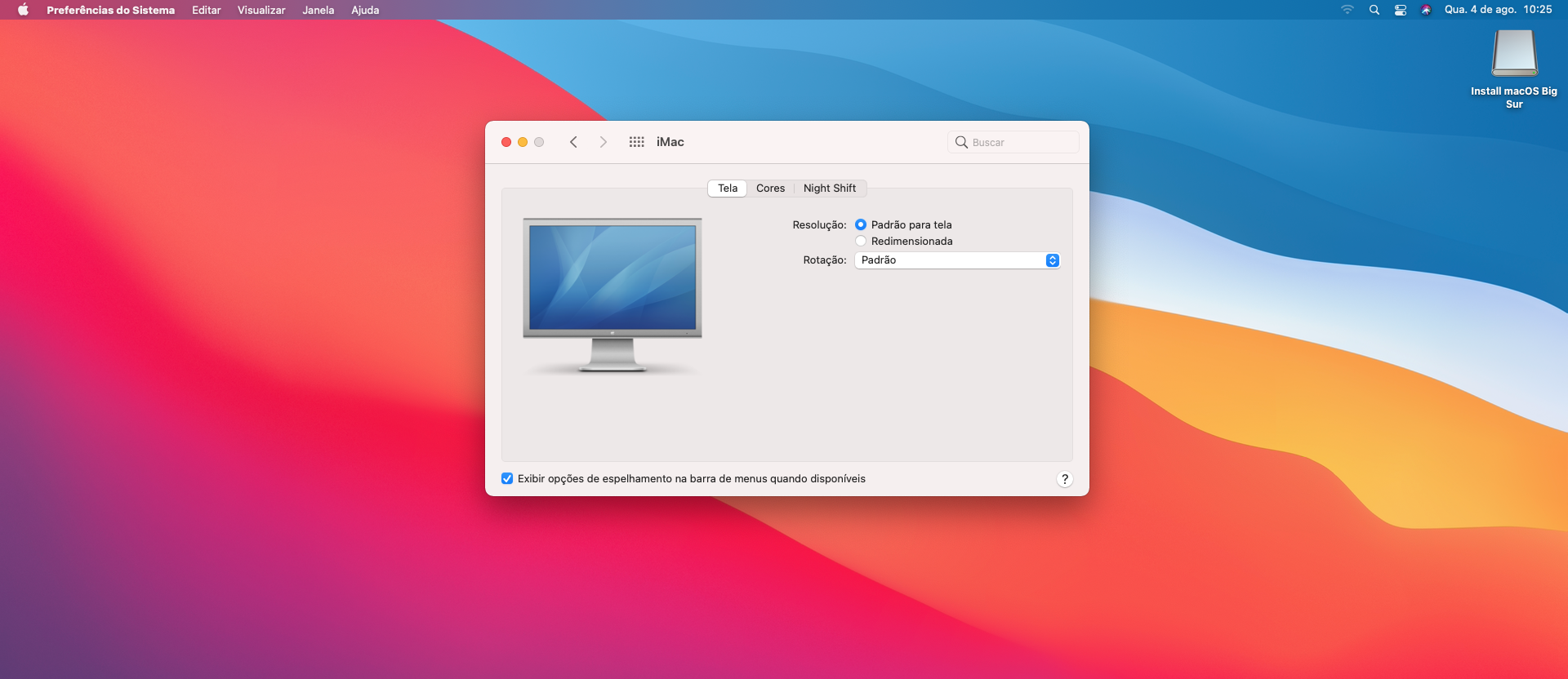Open the Visualizar menu
The image size is (1568, 679).
point(261,10)
